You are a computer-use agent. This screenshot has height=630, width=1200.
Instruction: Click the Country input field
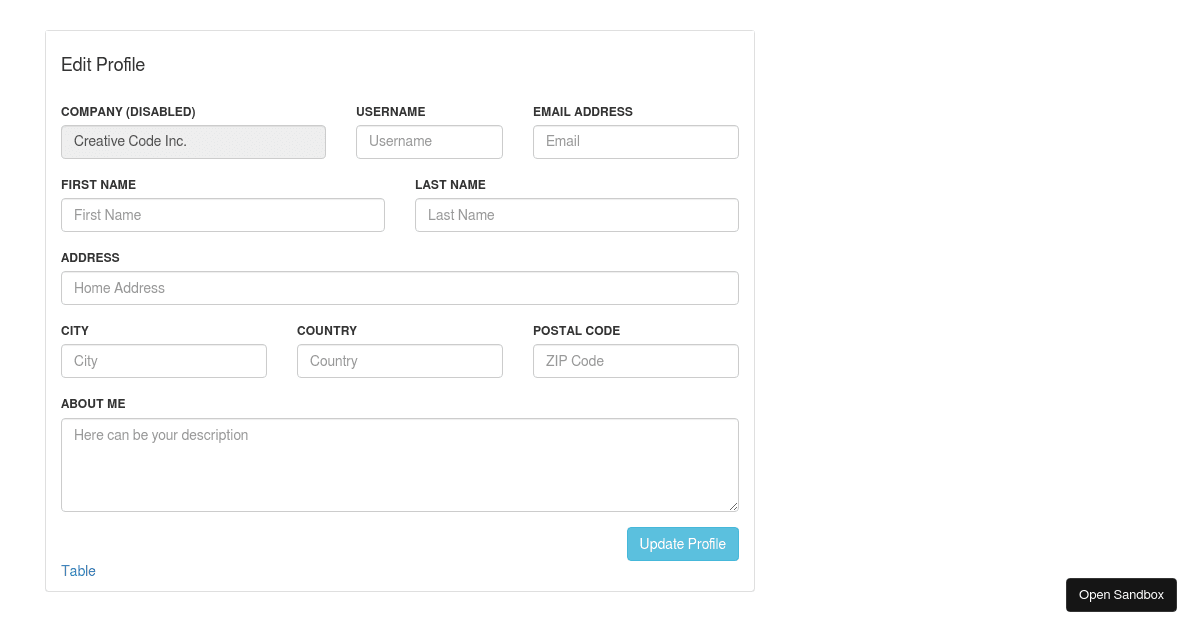pyautogui.click(x=399, y=360)
